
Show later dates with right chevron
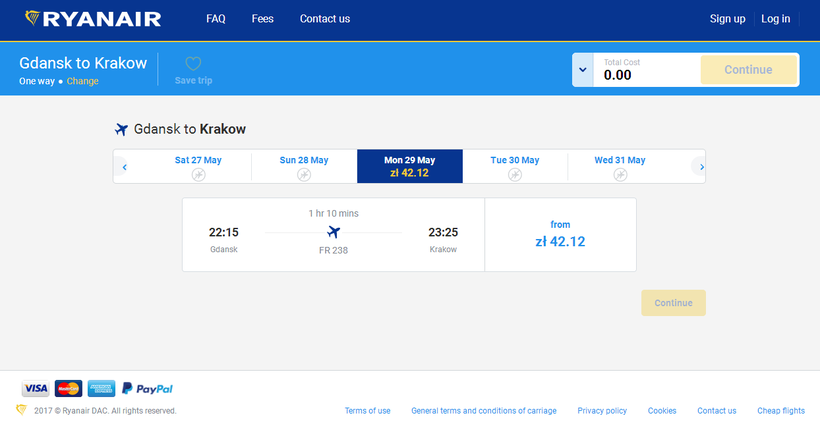click(701, 167)
